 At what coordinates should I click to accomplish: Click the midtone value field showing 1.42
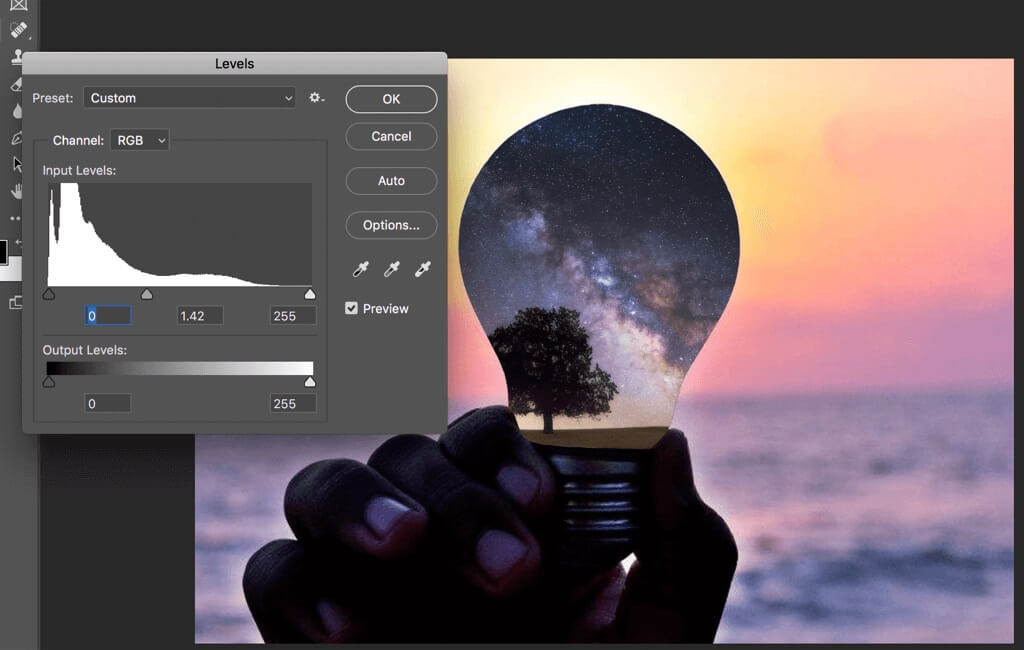(x=199, y=315)
